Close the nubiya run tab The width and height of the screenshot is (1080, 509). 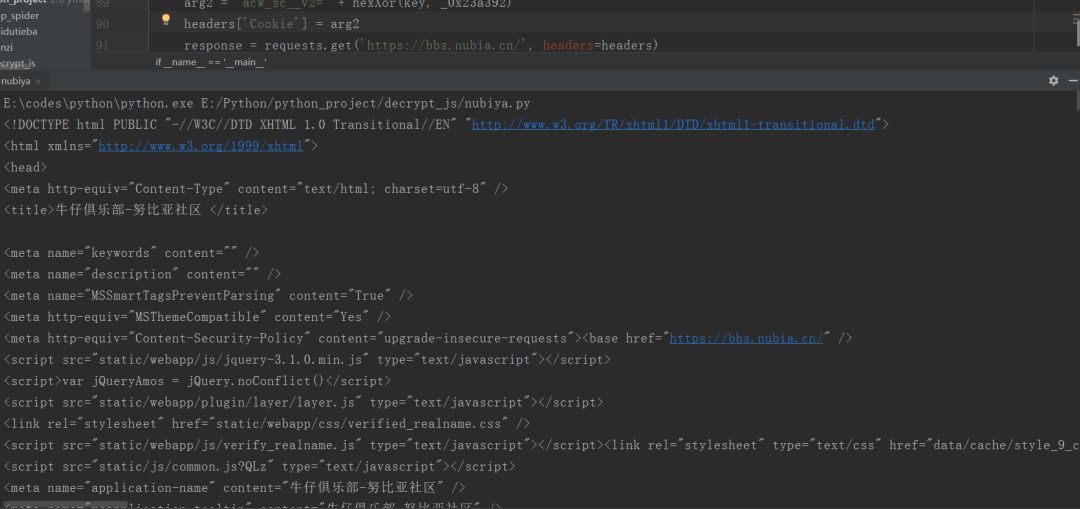pos(39,81)
